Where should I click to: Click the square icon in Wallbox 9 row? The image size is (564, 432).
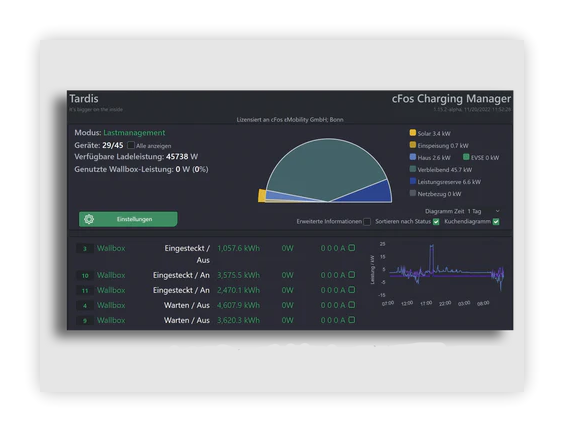[352, 320]
